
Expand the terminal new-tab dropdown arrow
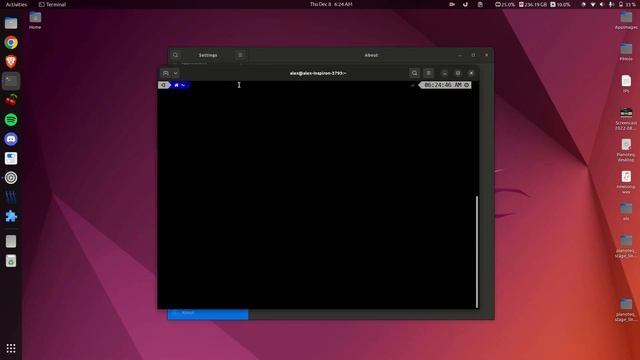click(176, 73)
